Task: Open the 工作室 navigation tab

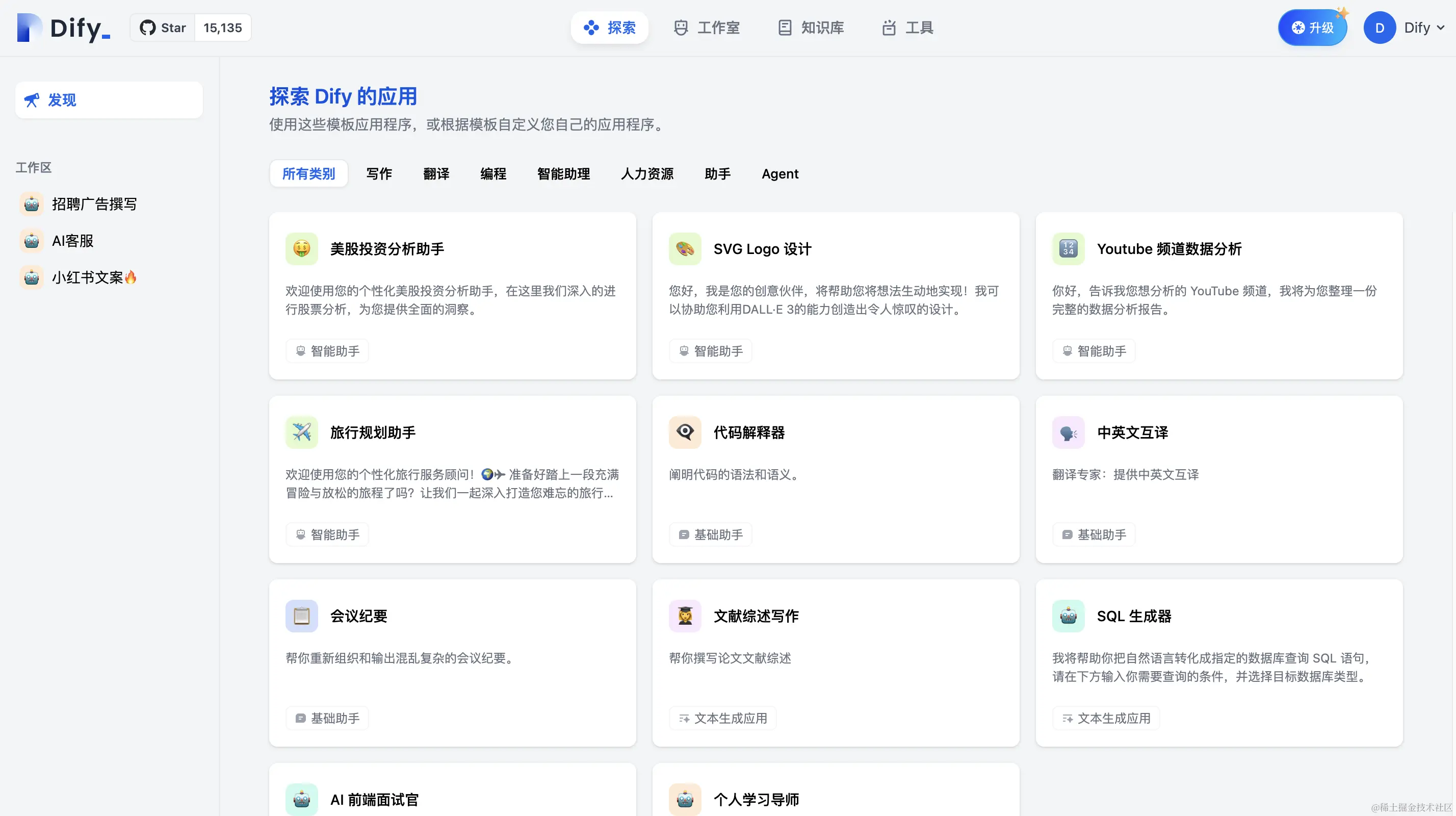Action: coord(707,28)
